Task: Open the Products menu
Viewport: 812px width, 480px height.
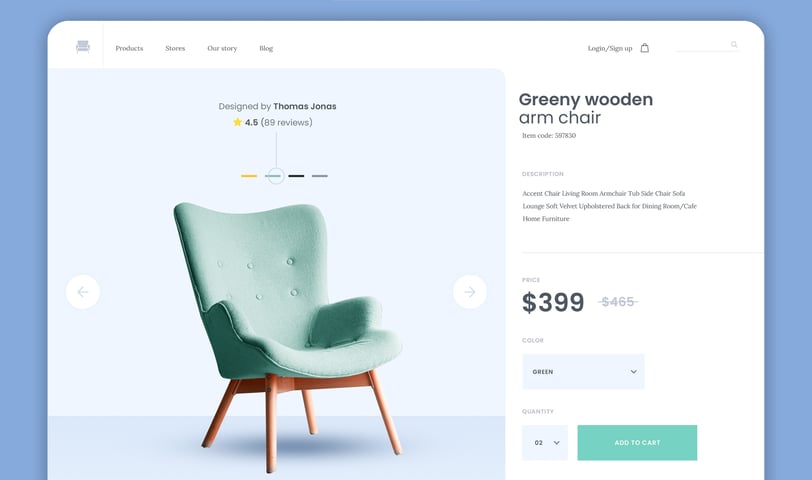Action: 129,48
